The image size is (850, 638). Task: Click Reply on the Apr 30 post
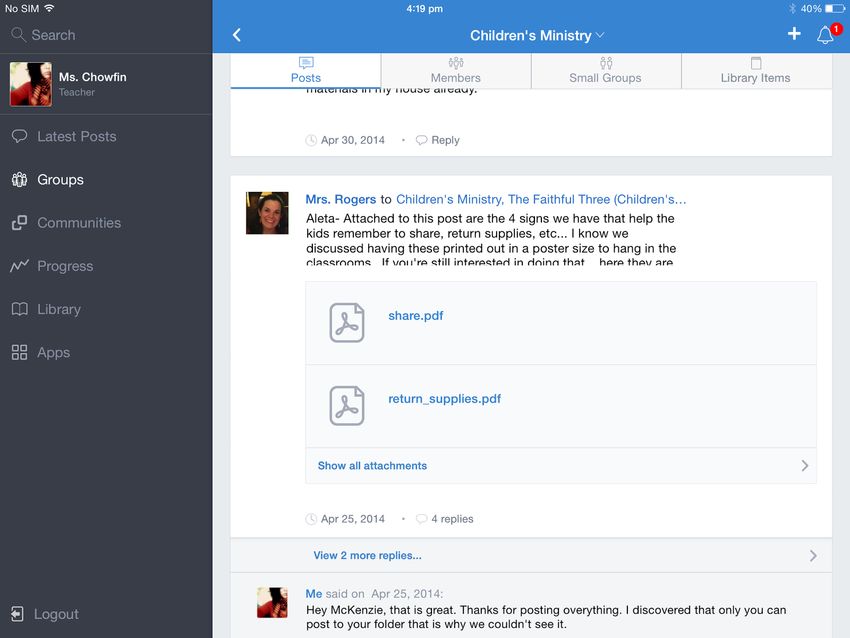click(x=445, y=140)
